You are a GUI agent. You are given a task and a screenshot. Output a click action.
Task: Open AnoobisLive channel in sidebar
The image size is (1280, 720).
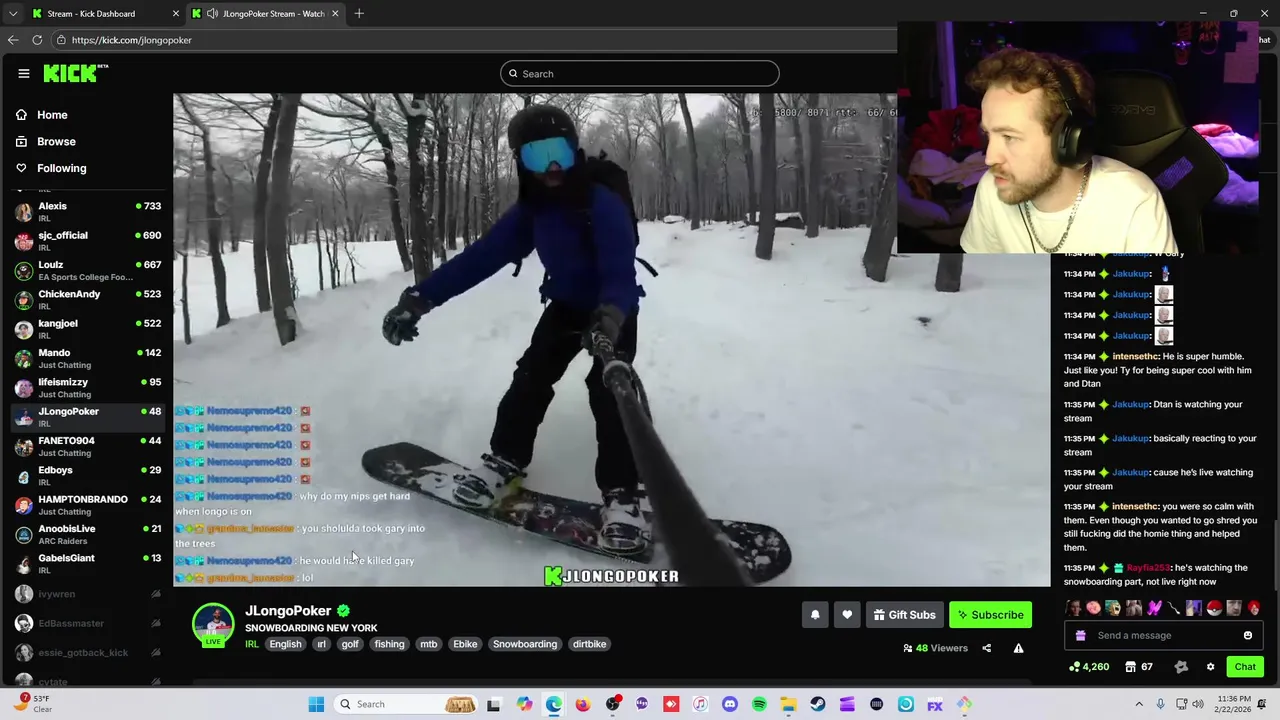pyautogui.click(x=88, y=534)
